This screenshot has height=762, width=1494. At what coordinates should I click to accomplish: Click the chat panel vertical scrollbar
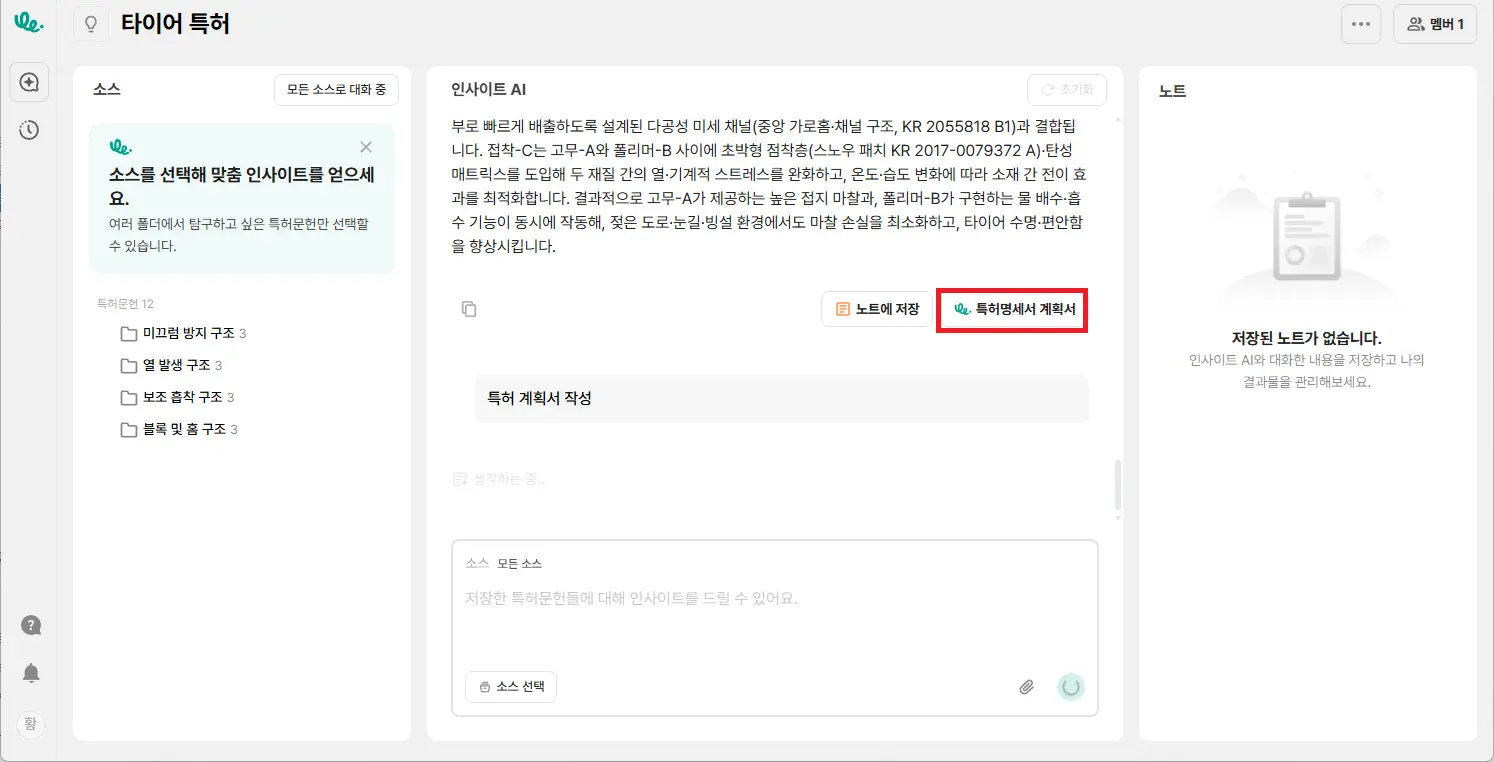coord(1117,485)
